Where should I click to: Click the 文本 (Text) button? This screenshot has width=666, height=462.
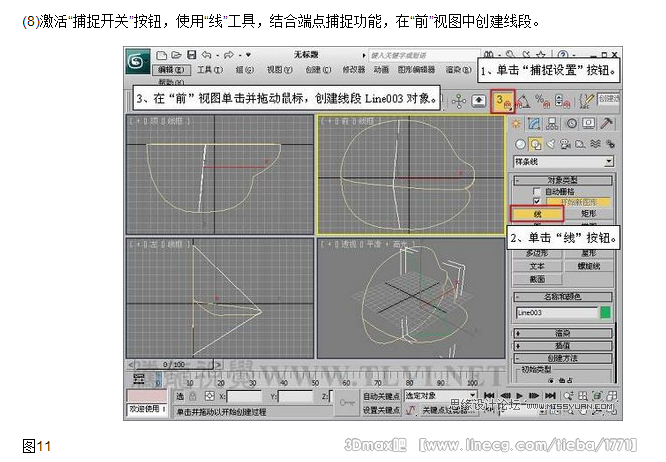pos(537,266)
